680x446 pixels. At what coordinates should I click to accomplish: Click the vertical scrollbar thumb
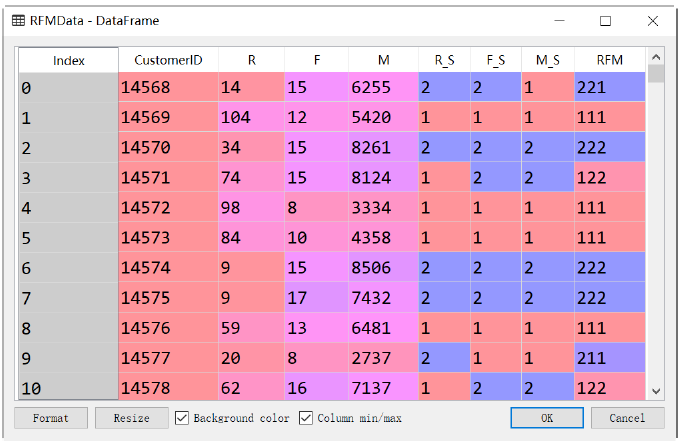pyautogui.click(x=656, y=73)
